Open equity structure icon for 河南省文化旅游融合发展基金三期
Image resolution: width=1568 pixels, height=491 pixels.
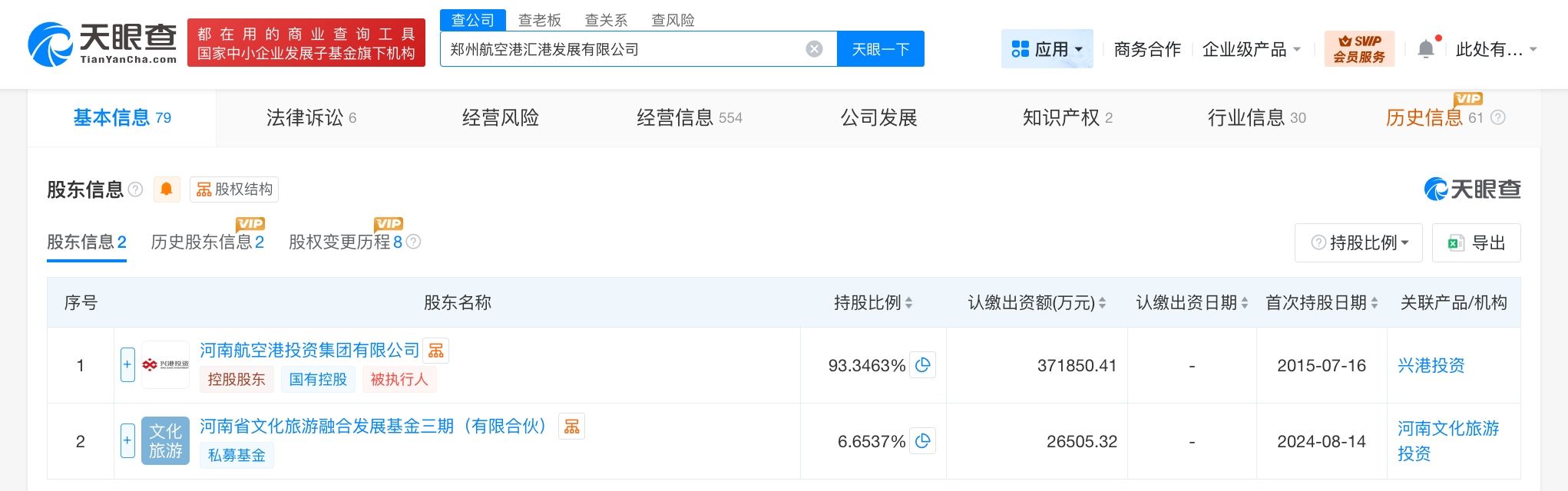(571, 427)
